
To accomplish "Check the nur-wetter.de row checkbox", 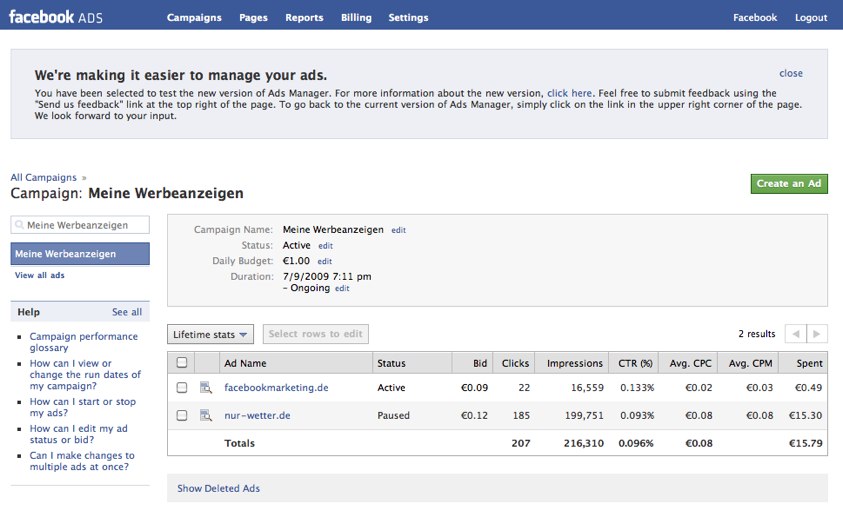I will pyautogui.click(x=182, y=415).
